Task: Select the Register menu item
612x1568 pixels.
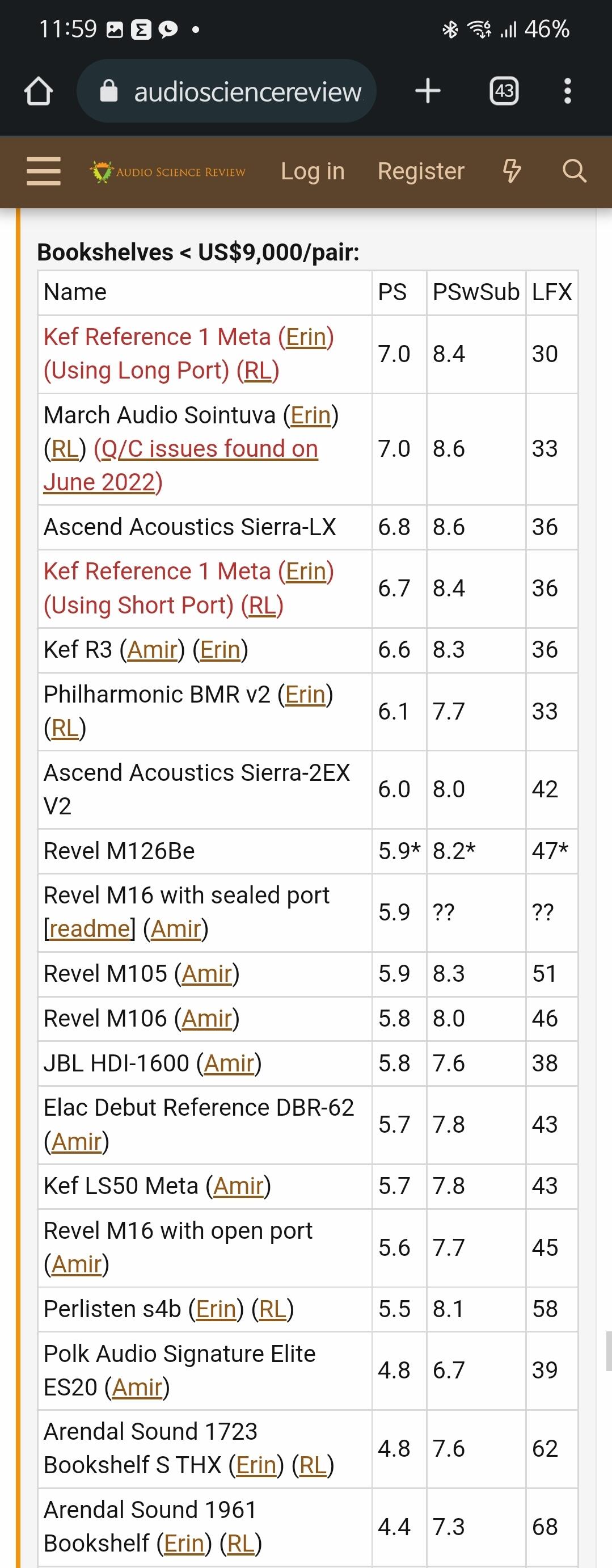Action: [421, 171]
